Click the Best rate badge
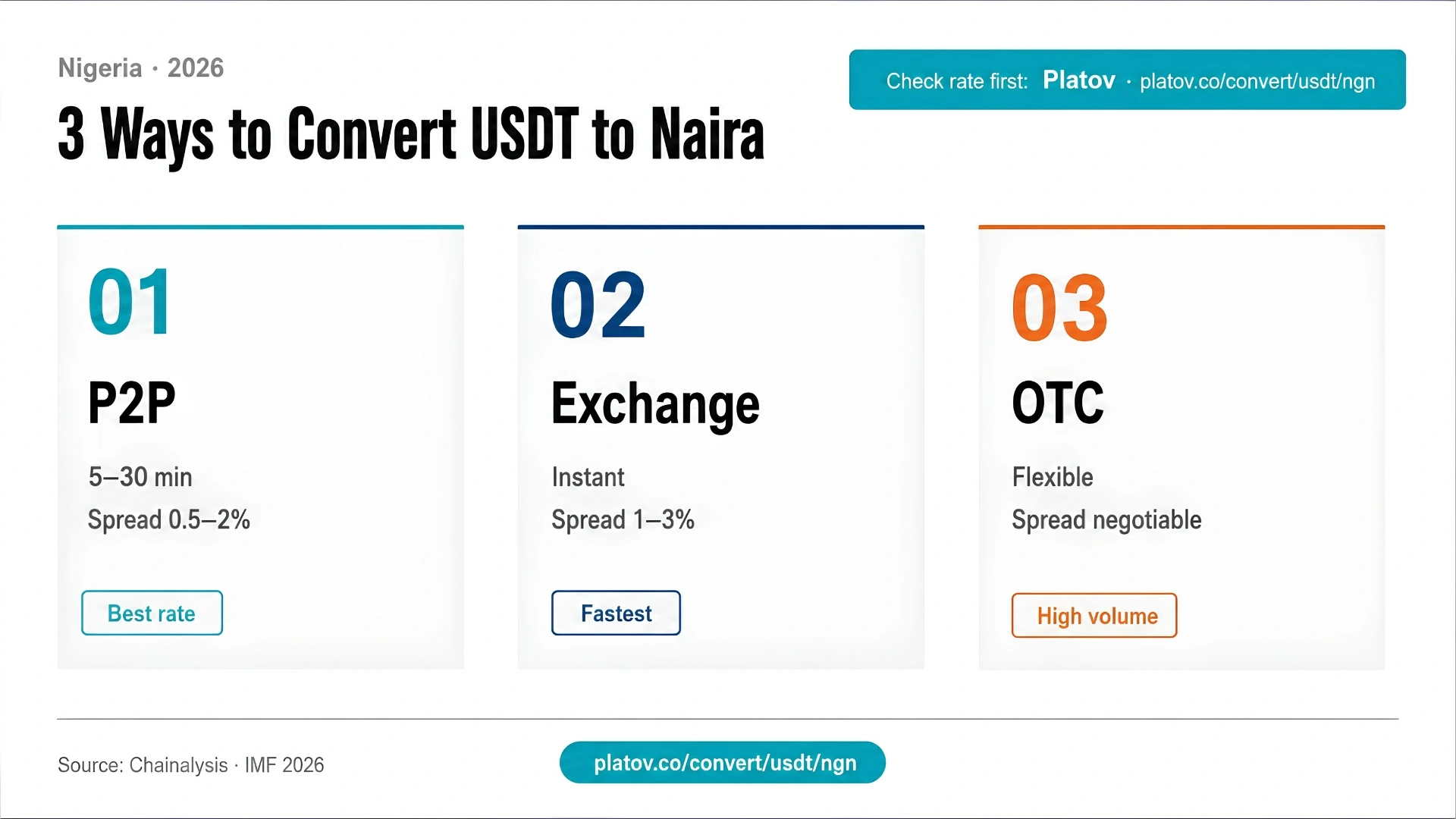Screen dimensions: 1456x819 [152, 613]
